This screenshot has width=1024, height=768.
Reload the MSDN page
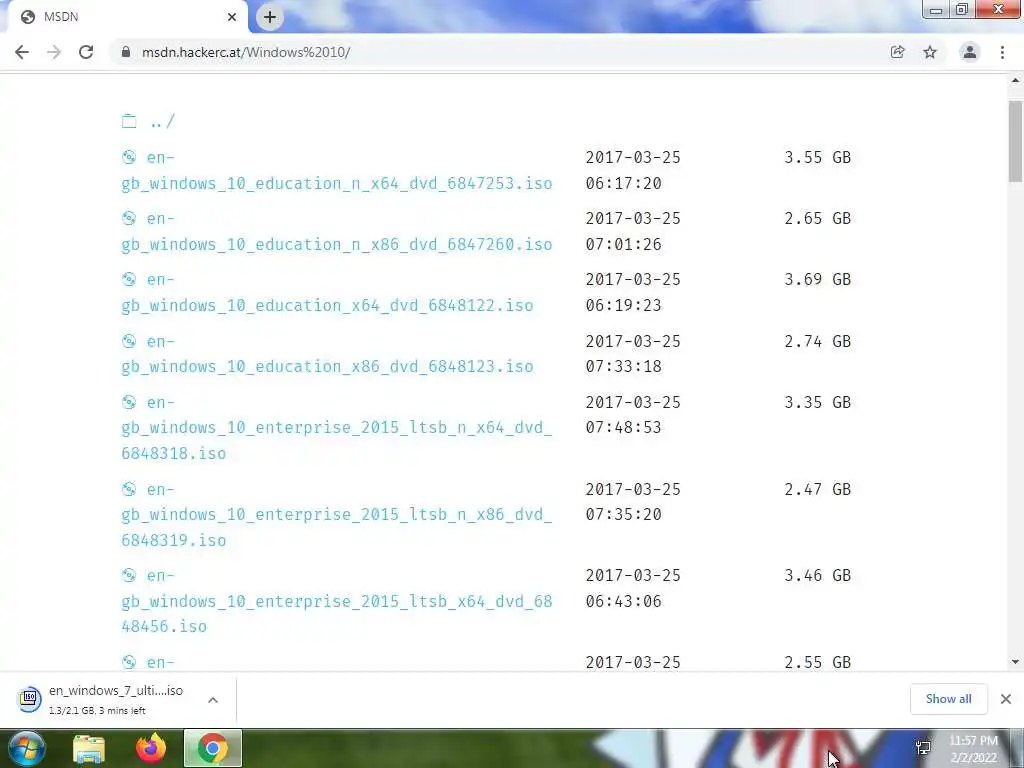(86, 52)
